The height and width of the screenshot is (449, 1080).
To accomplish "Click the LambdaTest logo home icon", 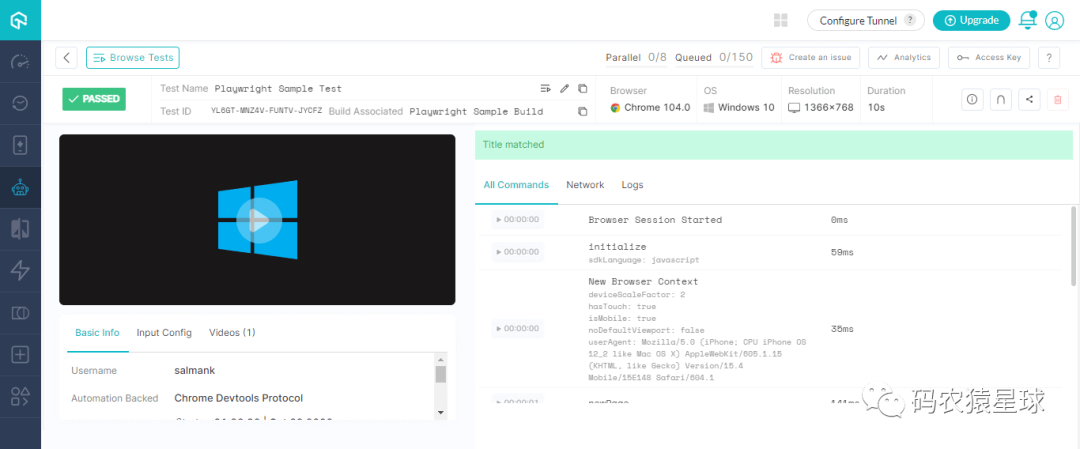I will pos(20,20).
